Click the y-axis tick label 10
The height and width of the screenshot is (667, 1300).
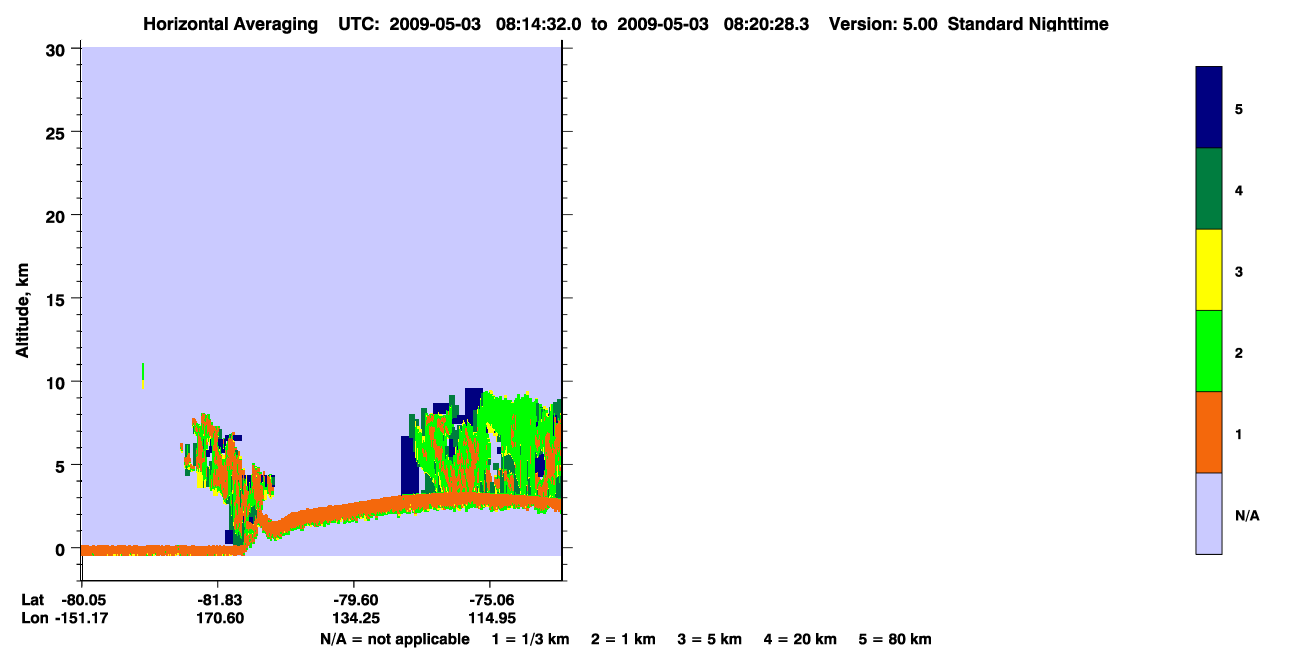tap(57, 382)
